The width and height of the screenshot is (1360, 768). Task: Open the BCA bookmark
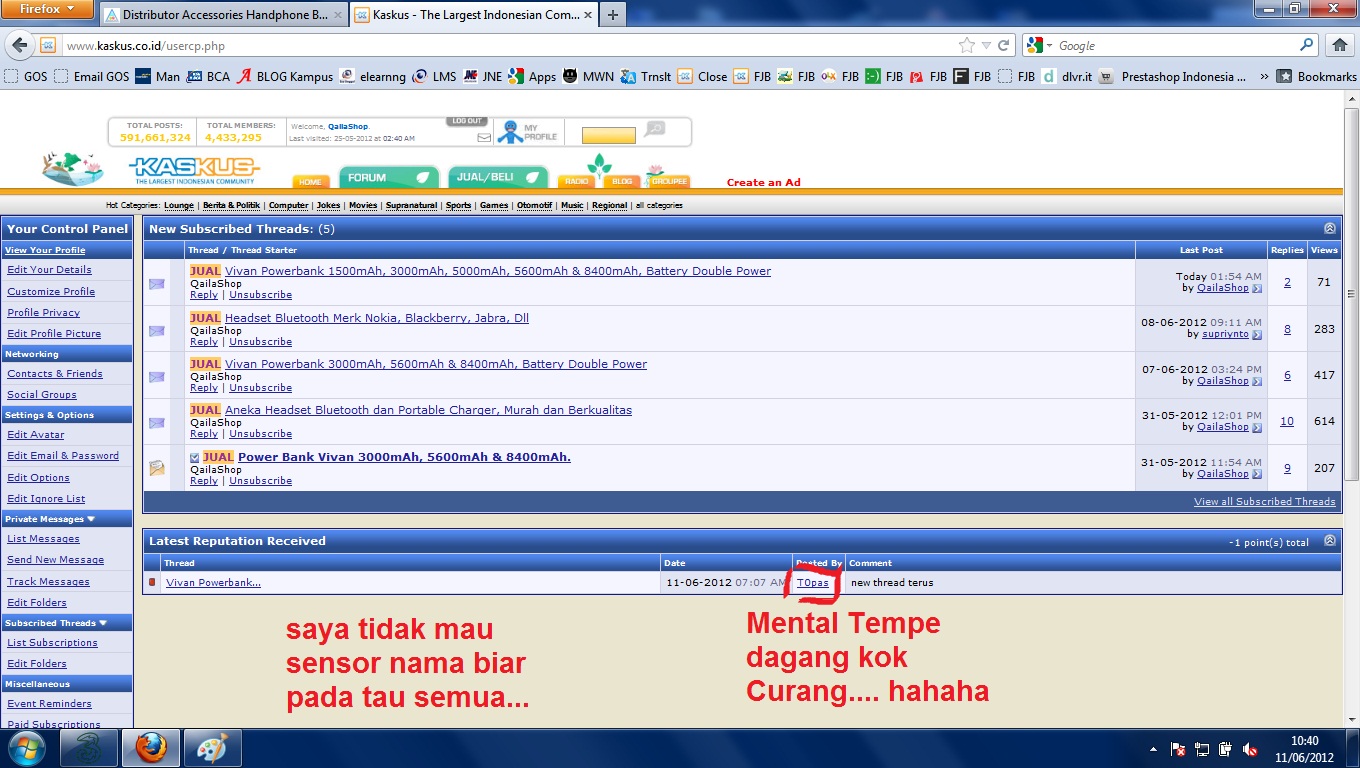(x=208, y=76)
